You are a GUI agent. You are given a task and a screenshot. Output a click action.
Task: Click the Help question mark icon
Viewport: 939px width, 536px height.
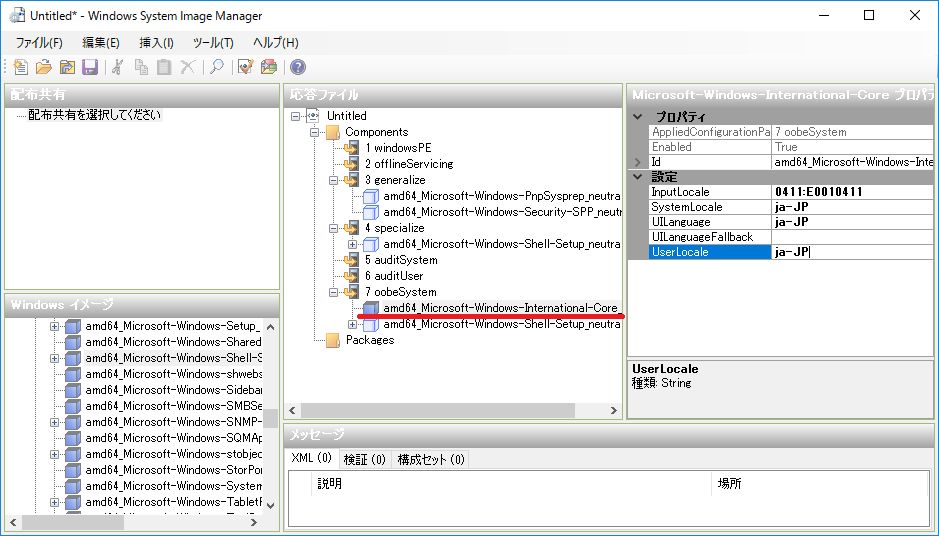(298, 67)
